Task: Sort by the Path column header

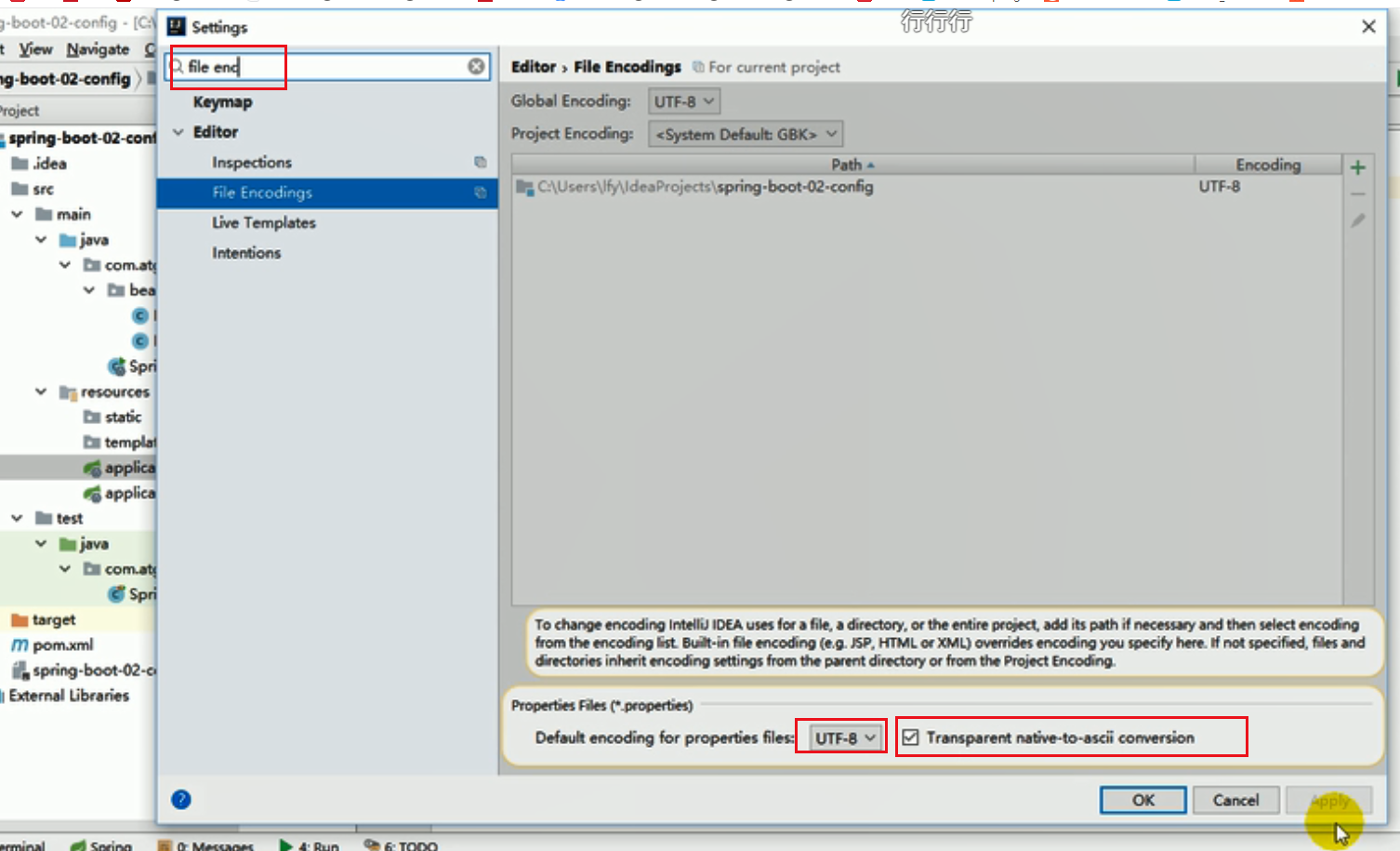Action: coord(852,165)
